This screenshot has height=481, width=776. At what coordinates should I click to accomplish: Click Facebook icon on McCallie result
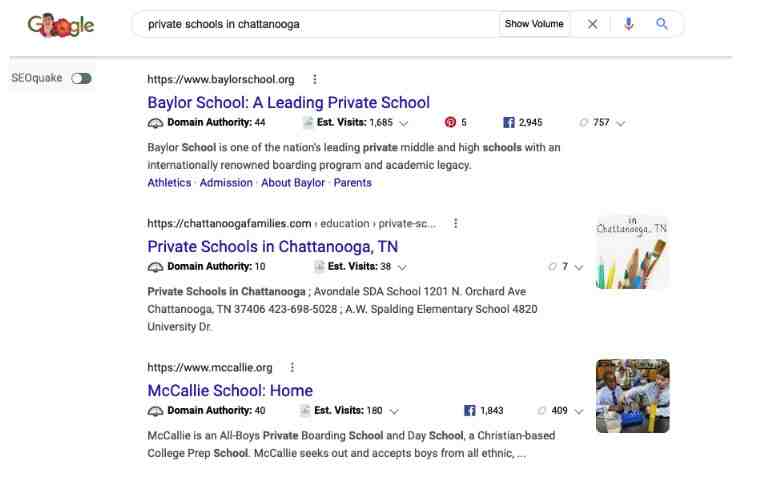click(x=471, y=410)
